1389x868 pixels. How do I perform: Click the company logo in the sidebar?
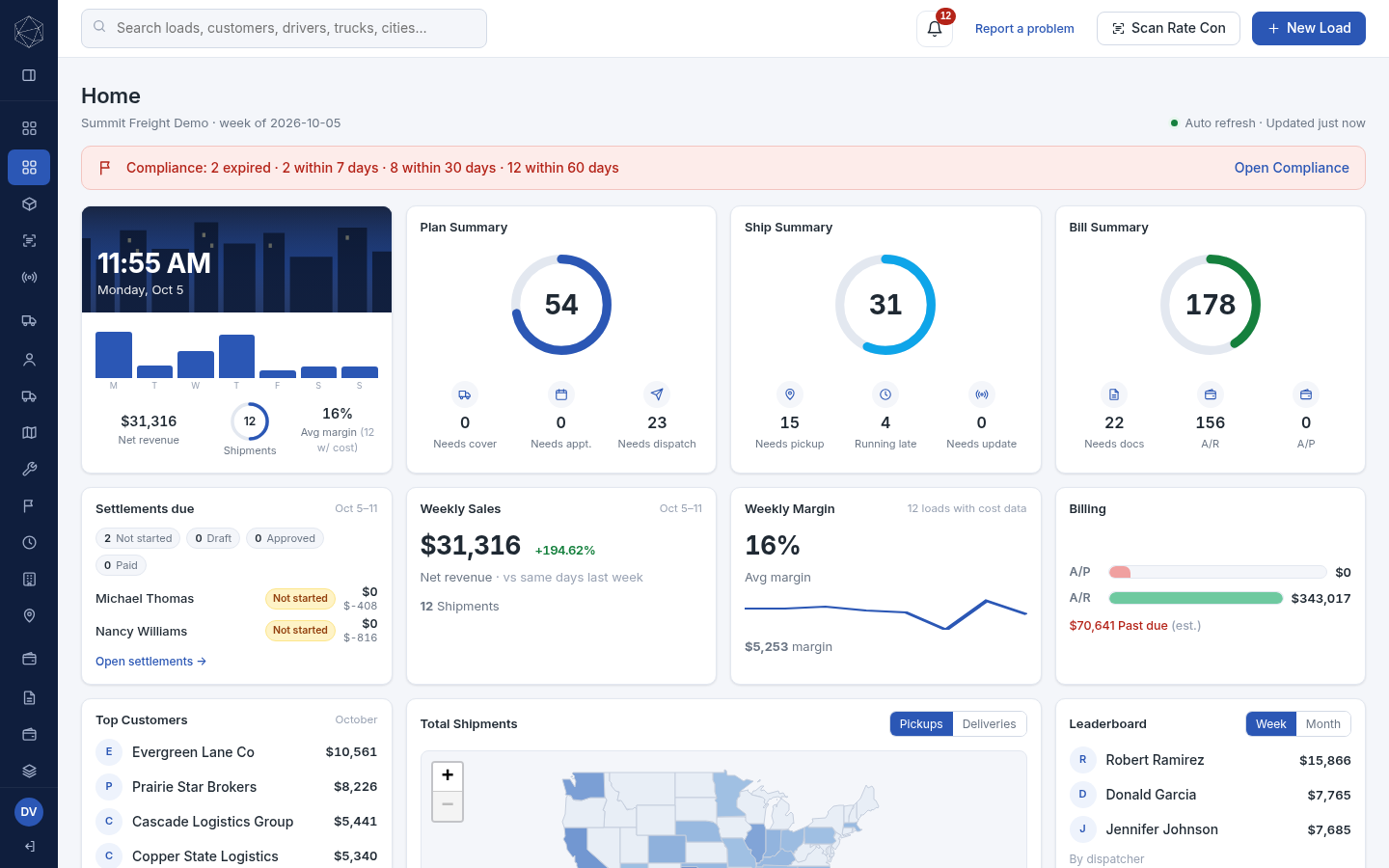tap(29, 32)
